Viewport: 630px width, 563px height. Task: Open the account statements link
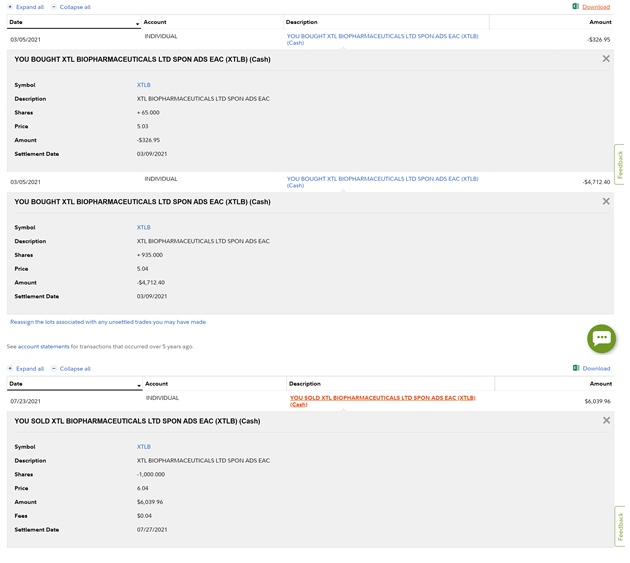(x=44, y=347)
